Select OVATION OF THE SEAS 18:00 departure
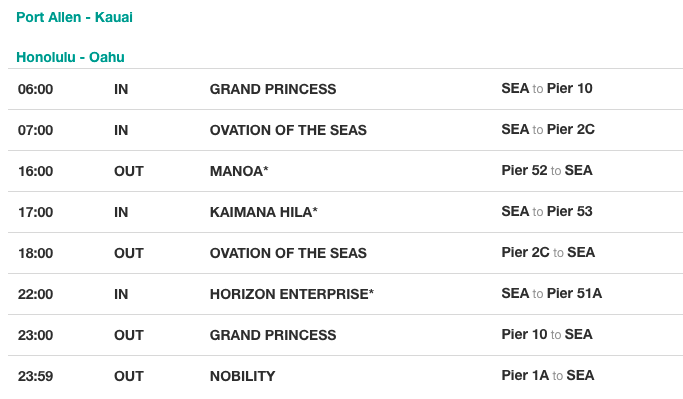The height and width of the screenshot is (399, 683). (x=345, y=253)
